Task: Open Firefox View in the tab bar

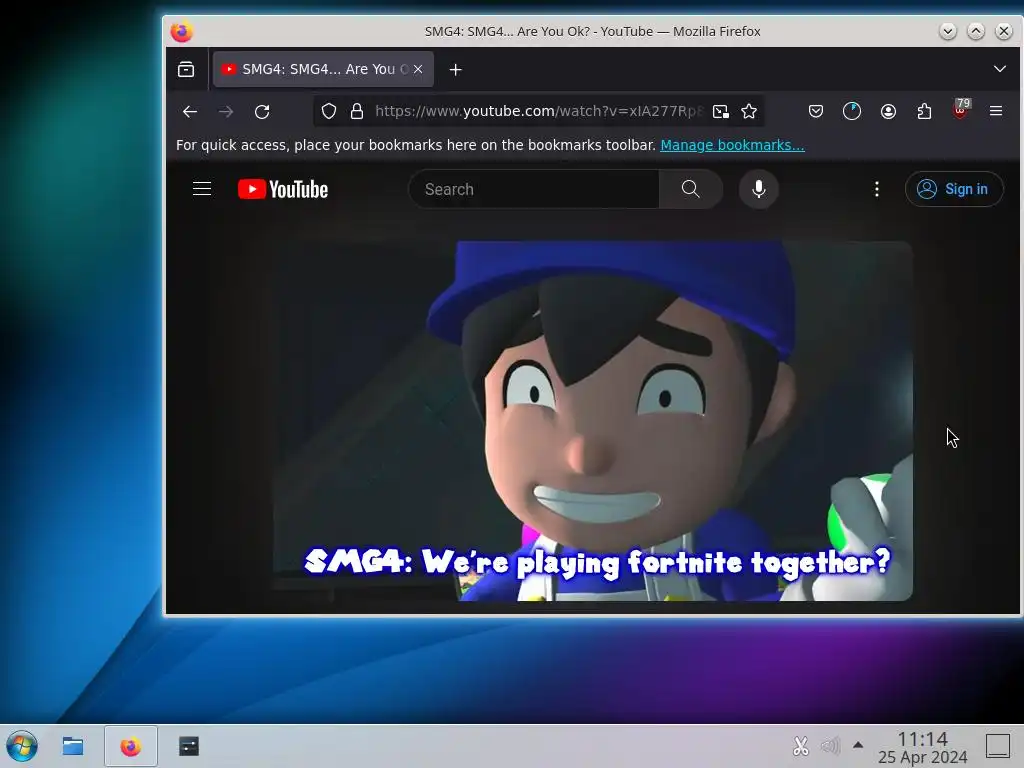Action: click(x=186, y=69)
